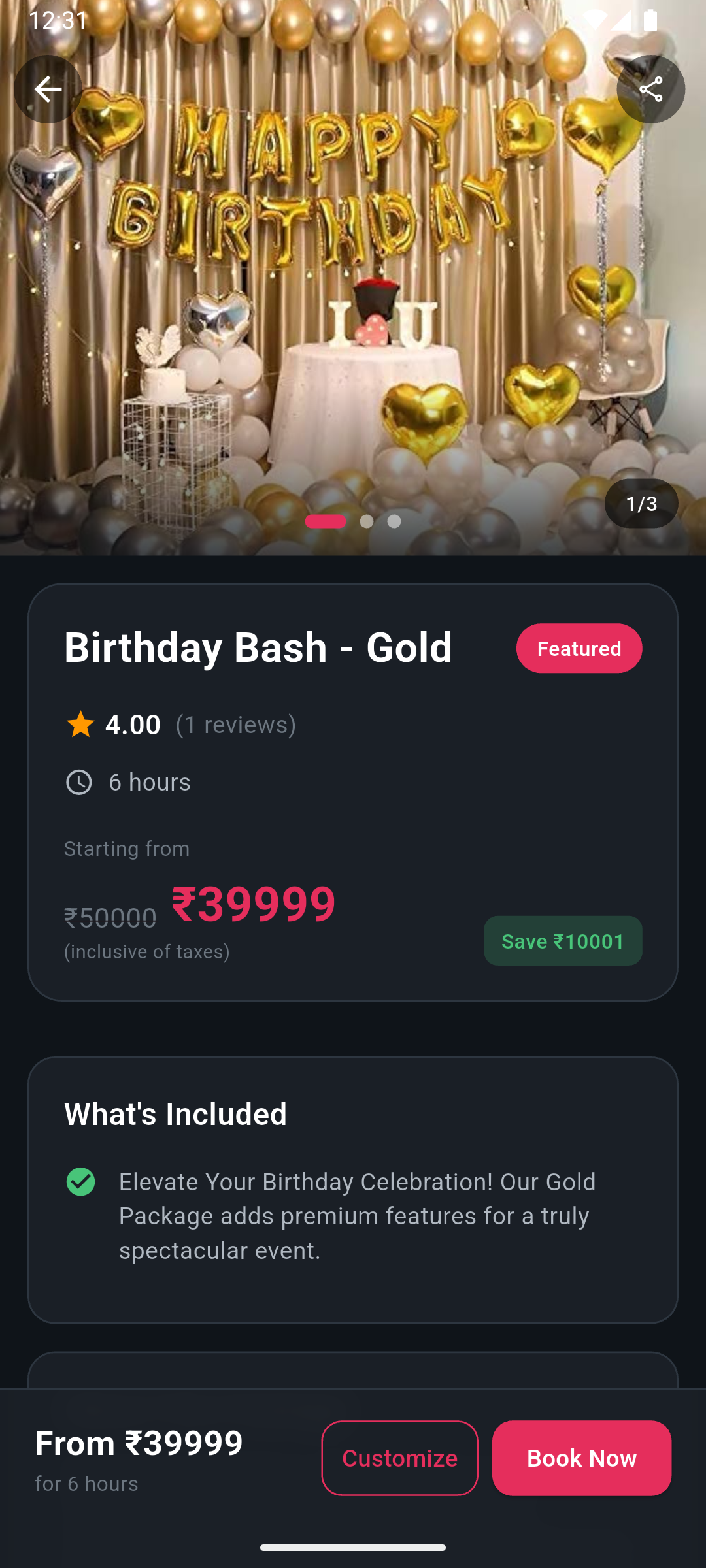
Task: Tap the Birthday Bash - Gold title
Action: pyautogui.click(x=258, y=647)
